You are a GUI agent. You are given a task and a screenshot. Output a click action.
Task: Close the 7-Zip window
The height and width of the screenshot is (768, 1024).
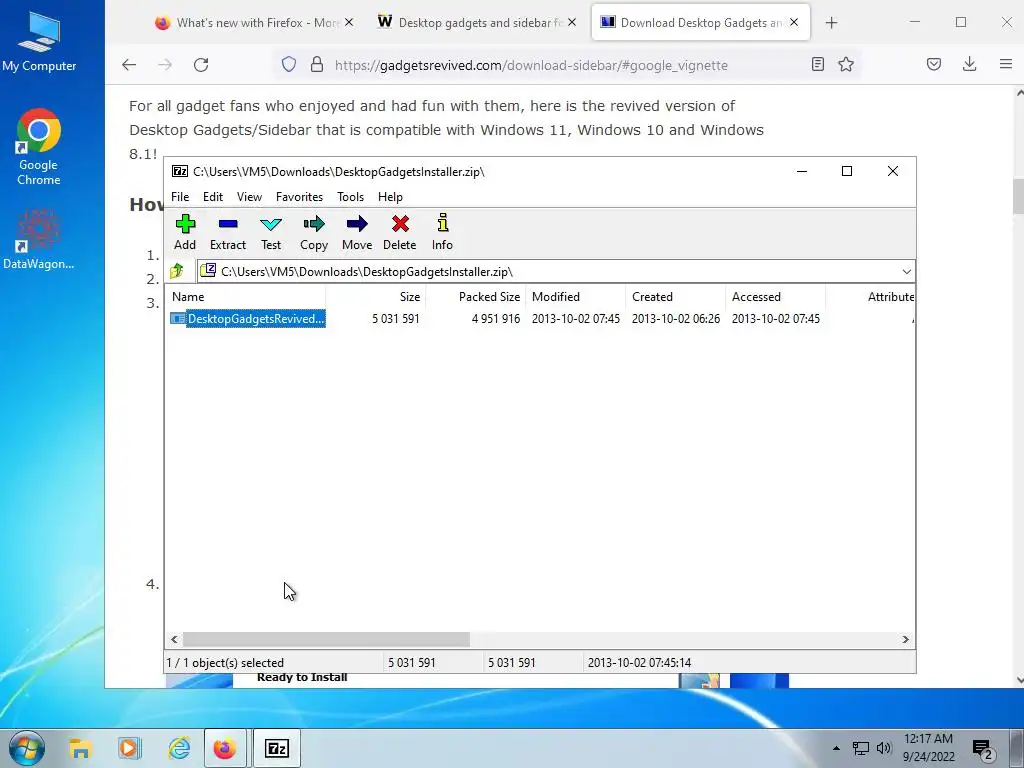(892, 171)
